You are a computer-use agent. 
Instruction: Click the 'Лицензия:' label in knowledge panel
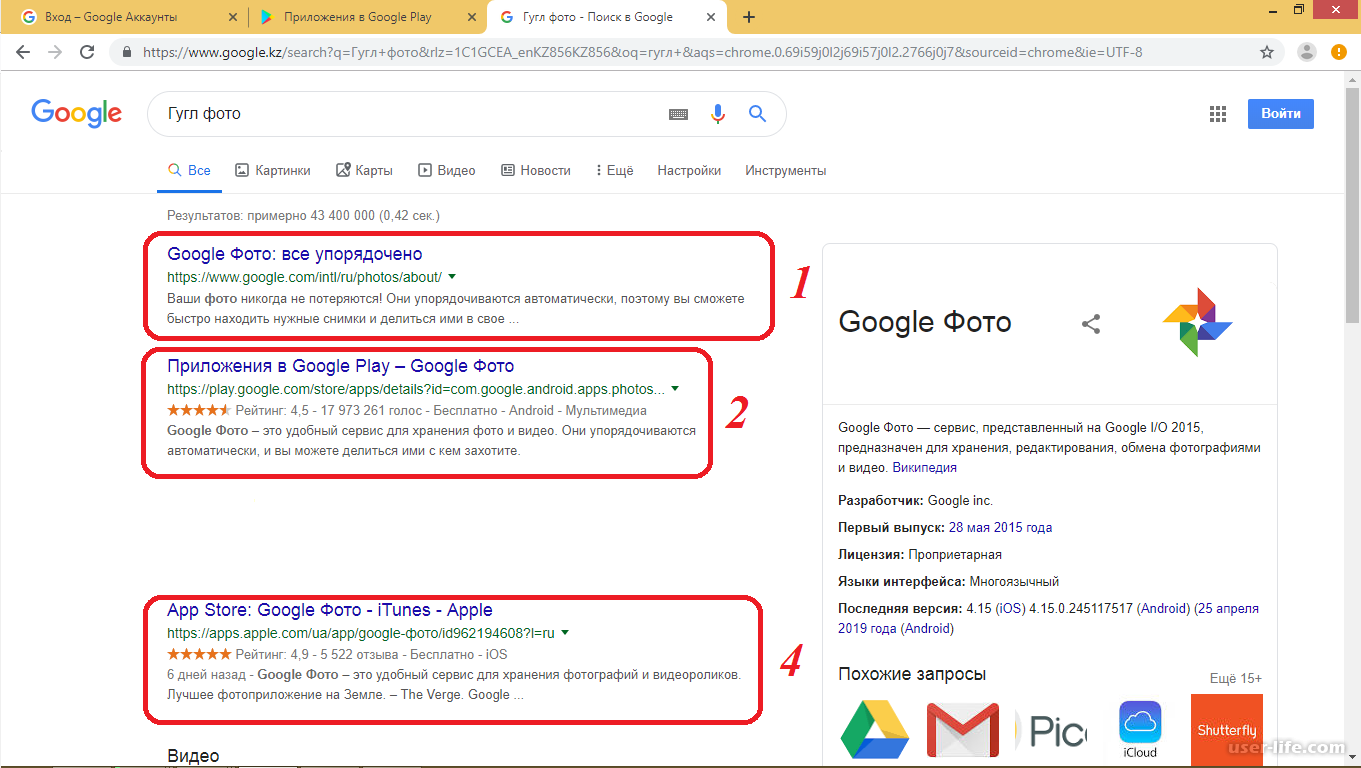click(872, 554)
